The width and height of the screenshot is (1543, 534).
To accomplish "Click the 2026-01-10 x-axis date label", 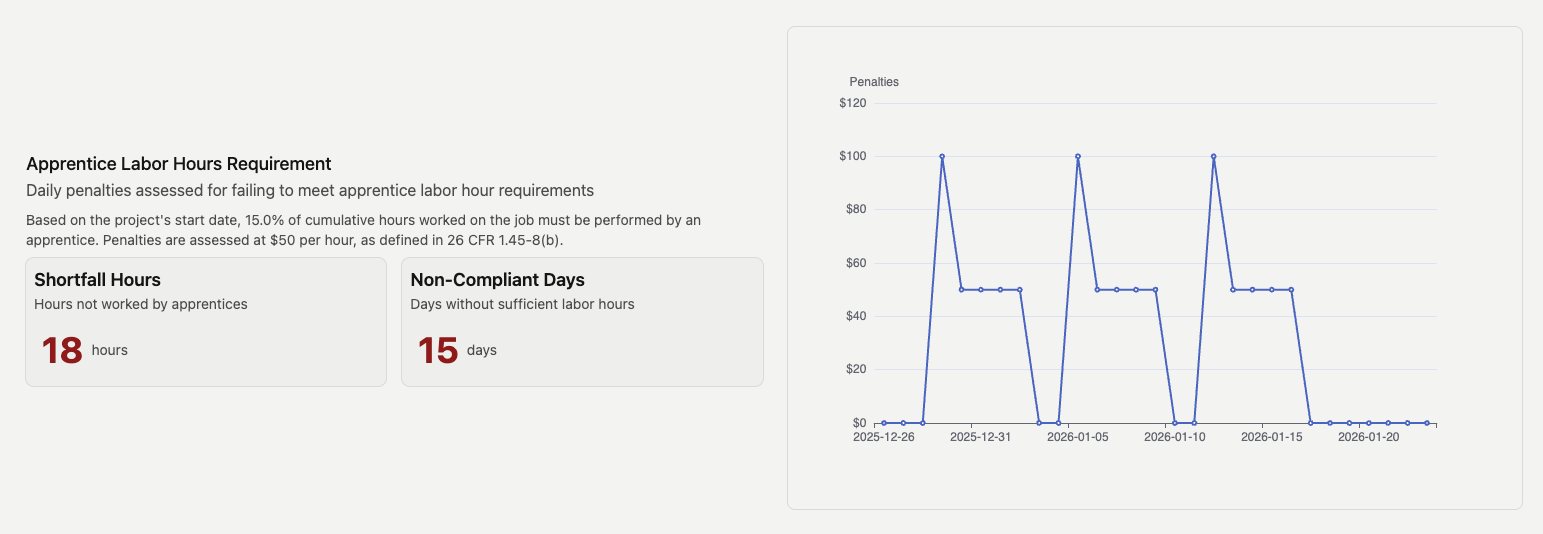I will [1174, 437].
